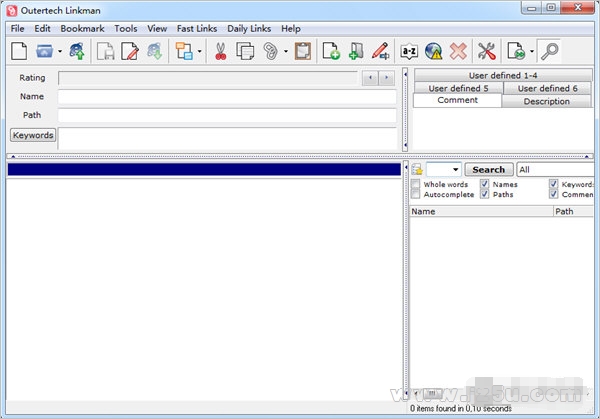Open the File menu
Image resolution: width=600 pixels, height=419 pixels.
tap(17, 29)
